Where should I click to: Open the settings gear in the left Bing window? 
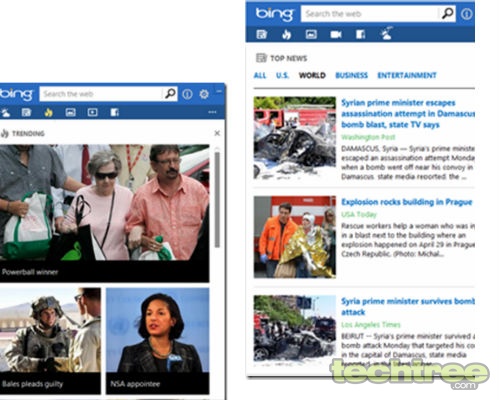[204, 94]
